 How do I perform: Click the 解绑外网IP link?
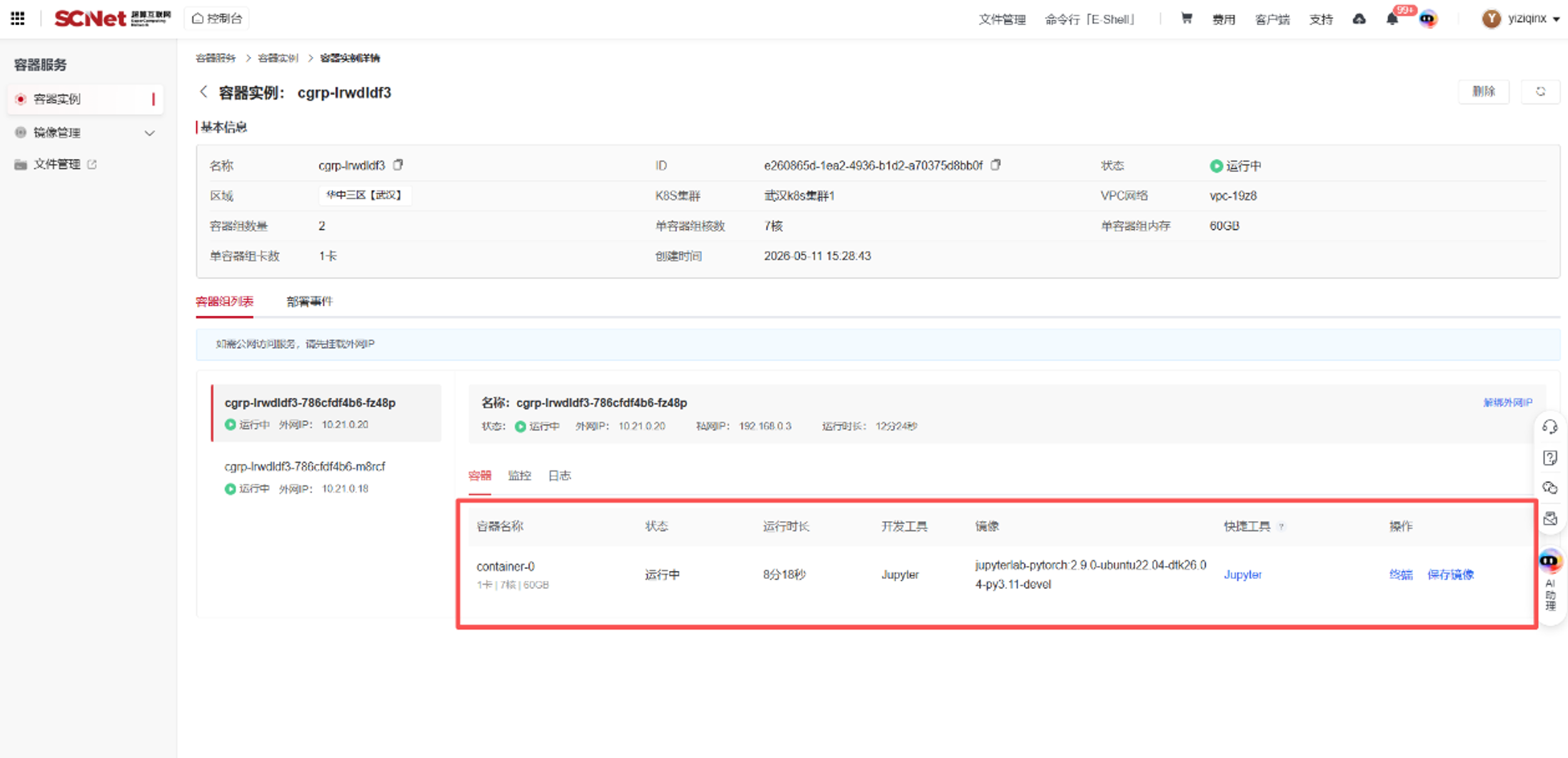tap(1507, 403)
